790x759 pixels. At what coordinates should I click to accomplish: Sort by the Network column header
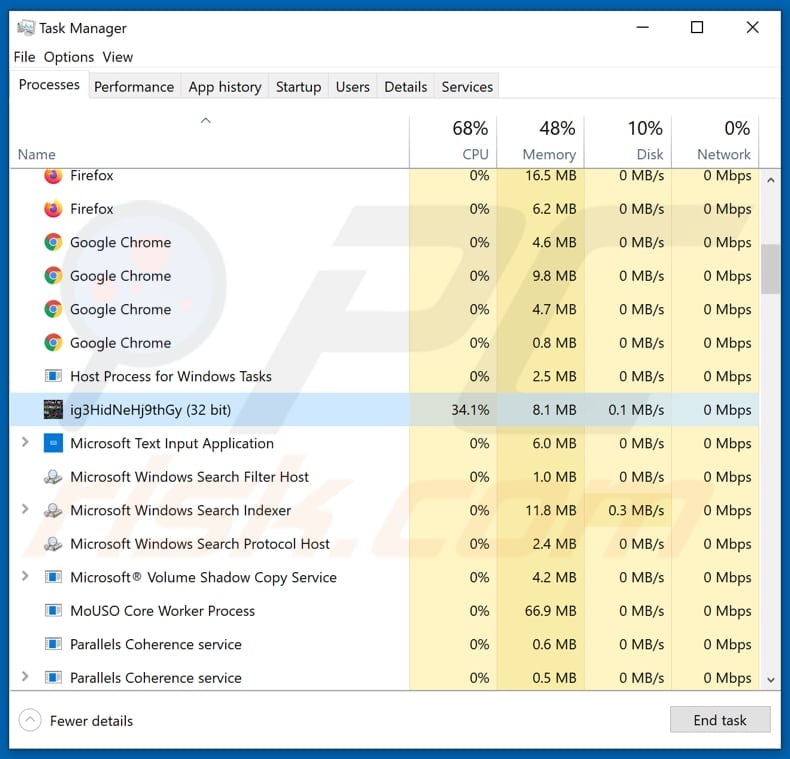pos(715,142)
